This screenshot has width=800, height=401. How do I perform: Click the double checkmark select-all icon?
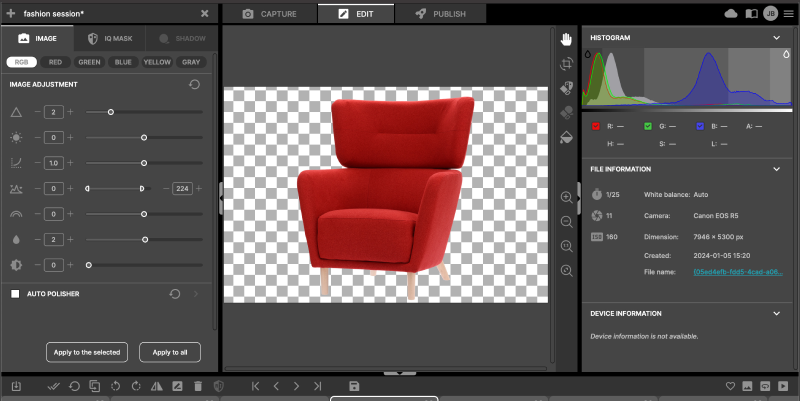(x=54, y=387)
